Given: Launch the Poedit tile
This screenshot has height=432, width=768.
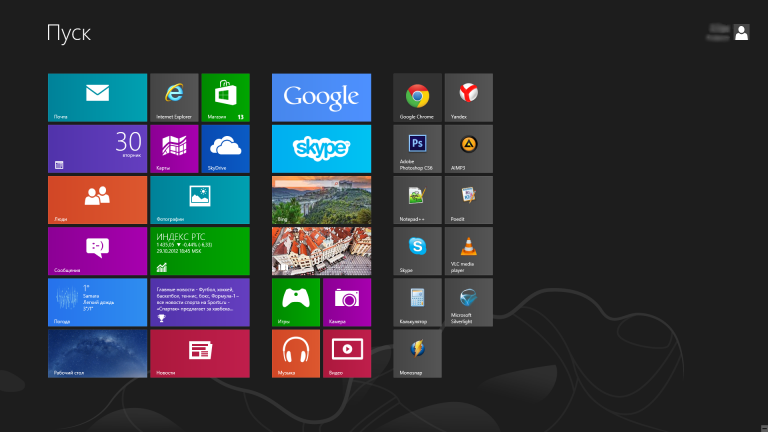Looking at the screenshot, I should pyautogui.click(x=469, y=200).
